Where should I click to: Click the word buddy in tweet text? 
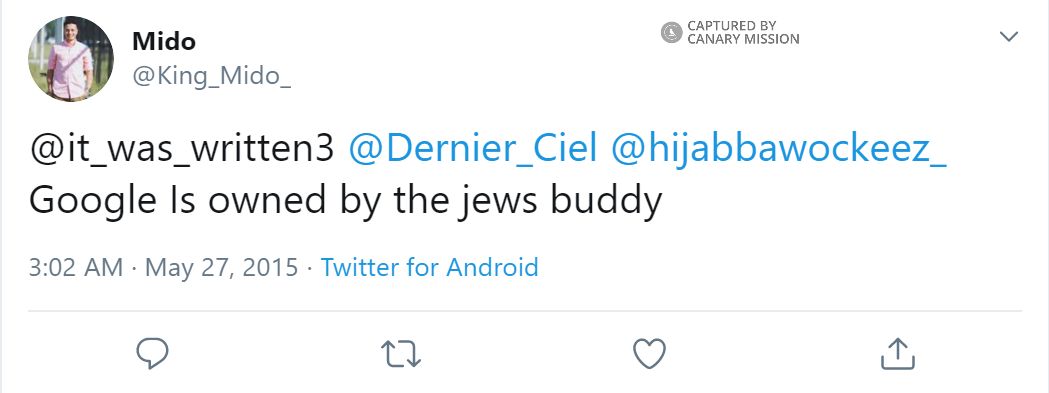pyautogui.click(x=606, y=200)
